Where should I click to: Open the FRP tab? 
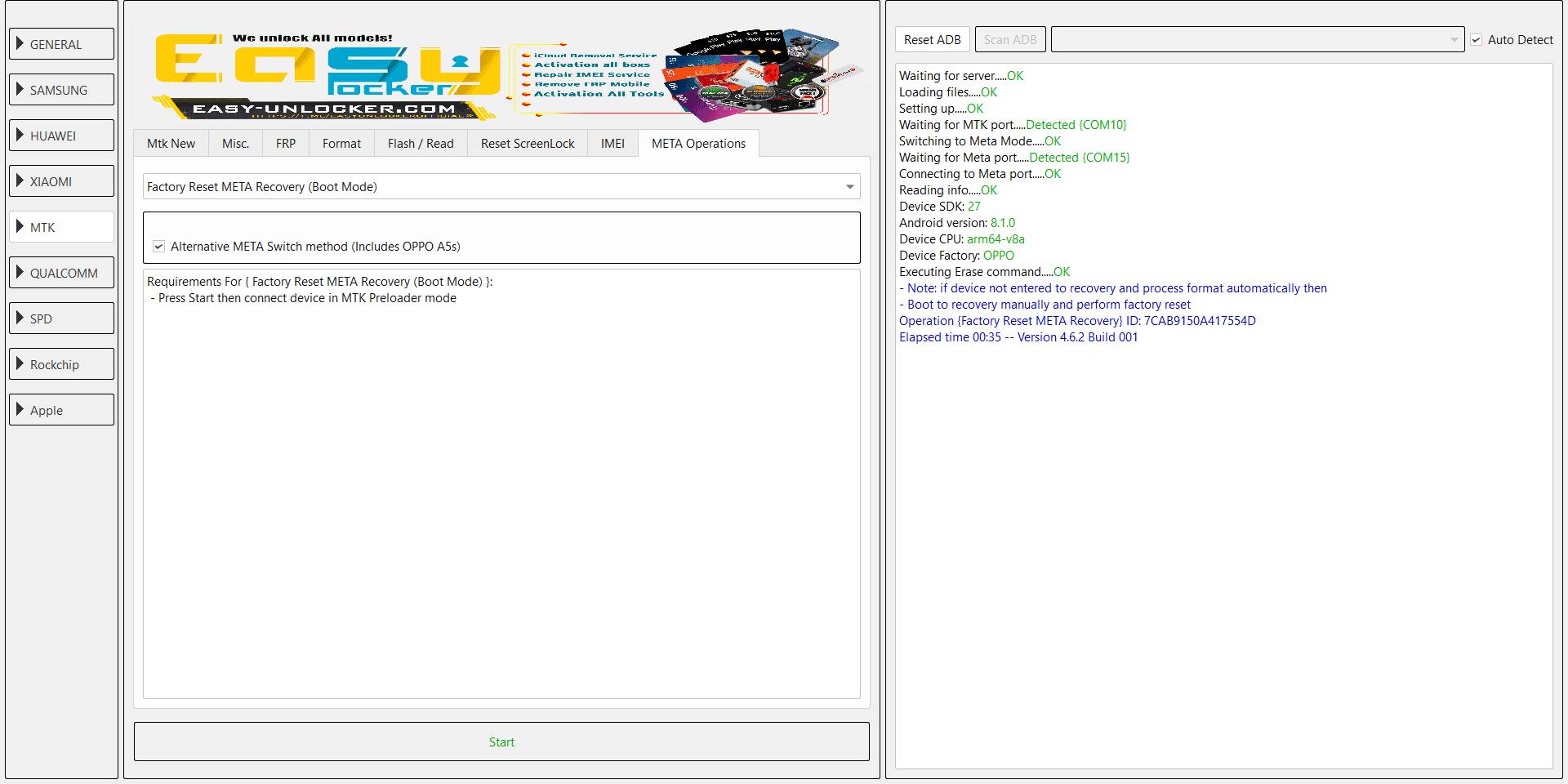[x=286, y=143]
